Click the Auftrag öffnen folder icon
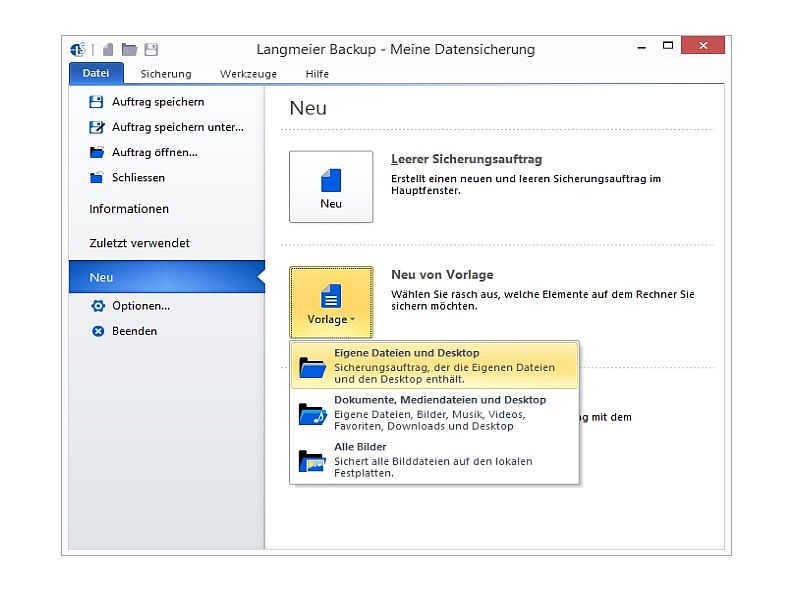Image resolution: width=800 pixels, height=600 pixels. (96, 152)
